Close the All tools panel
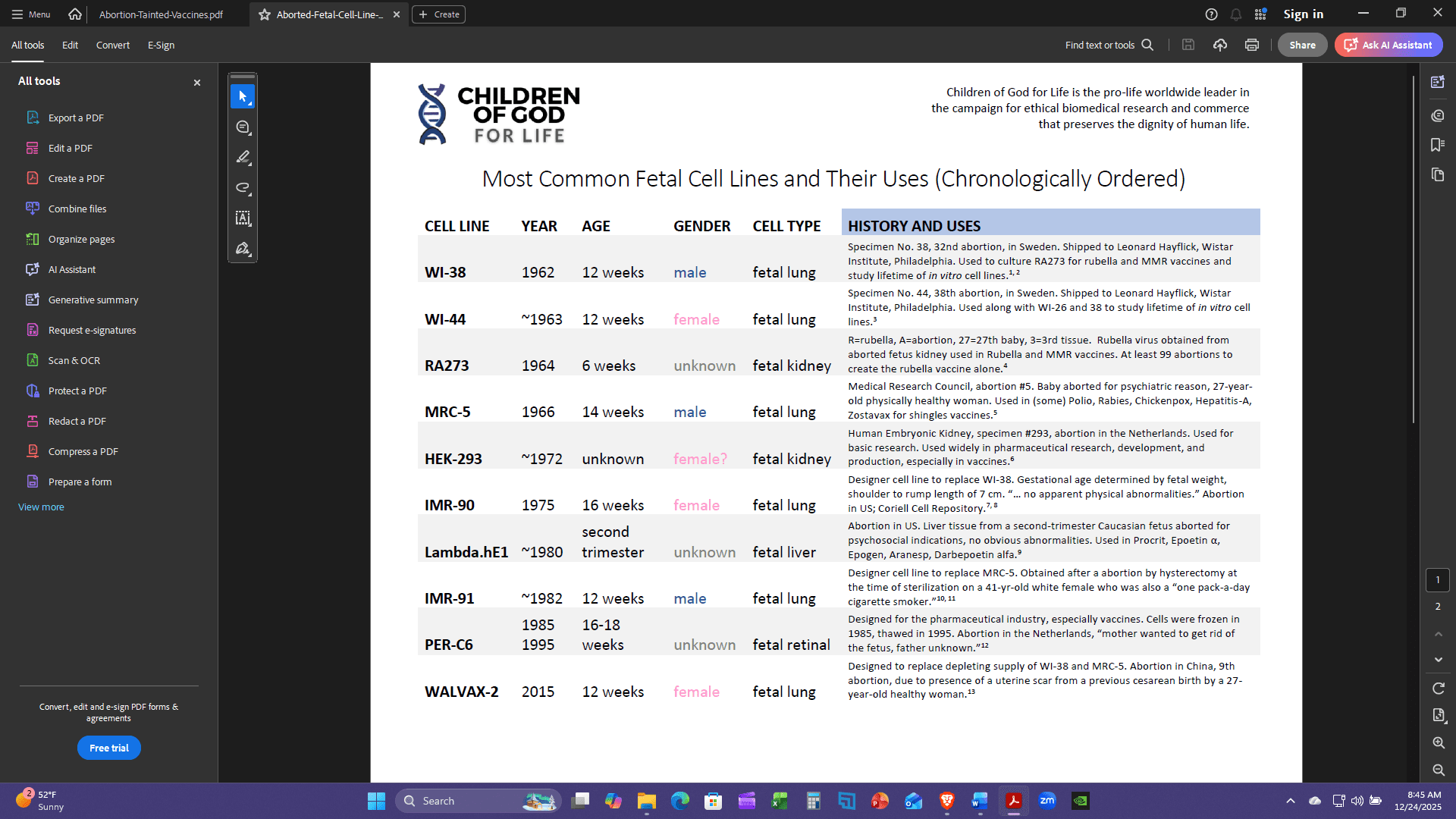The width and height of the screenshot is (1456, 819). click(197, 83)
